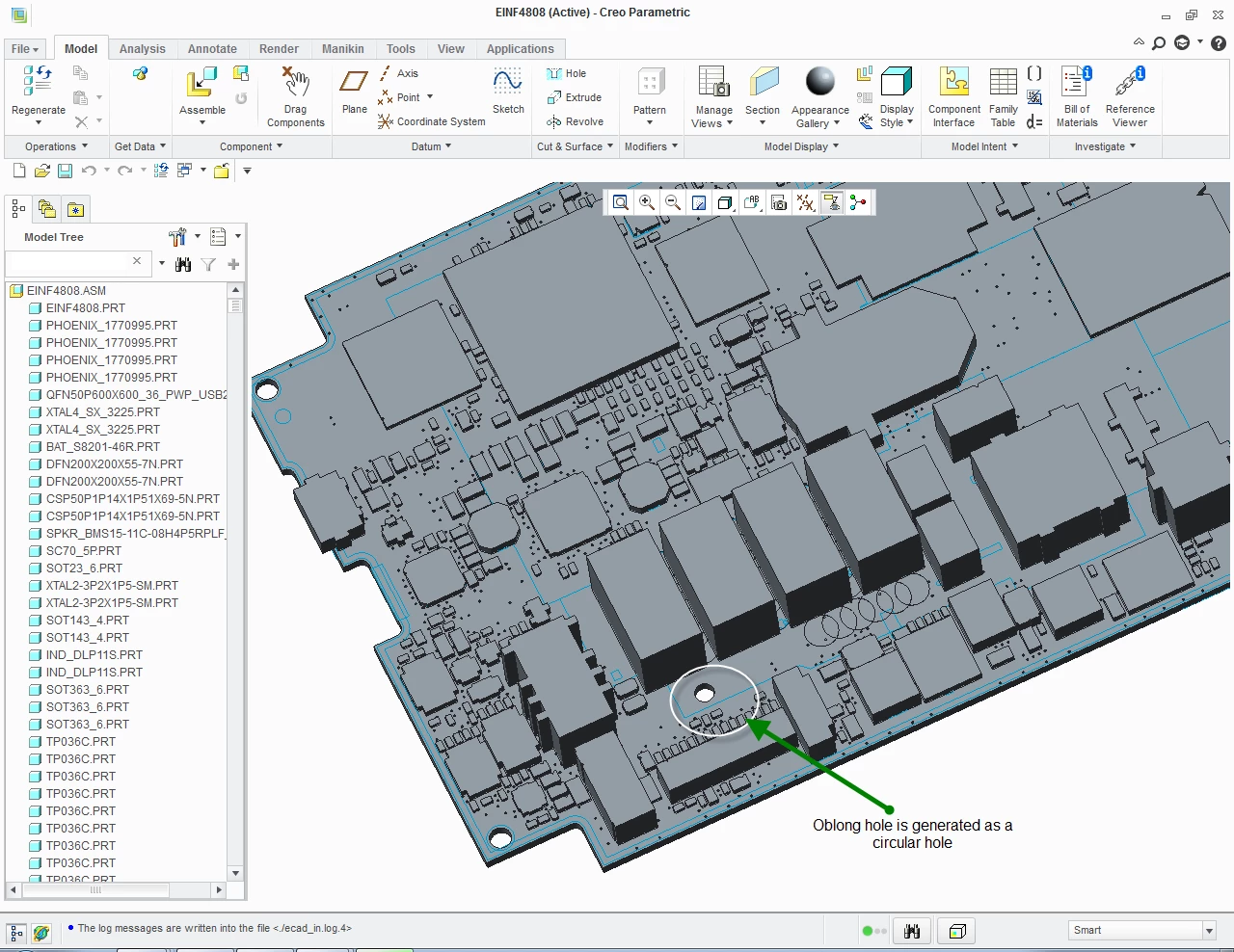This screenshot has width=1234, height=952.
Task: Select the Revolve tool
Action: pyautogui.click(x=575, y=121)
